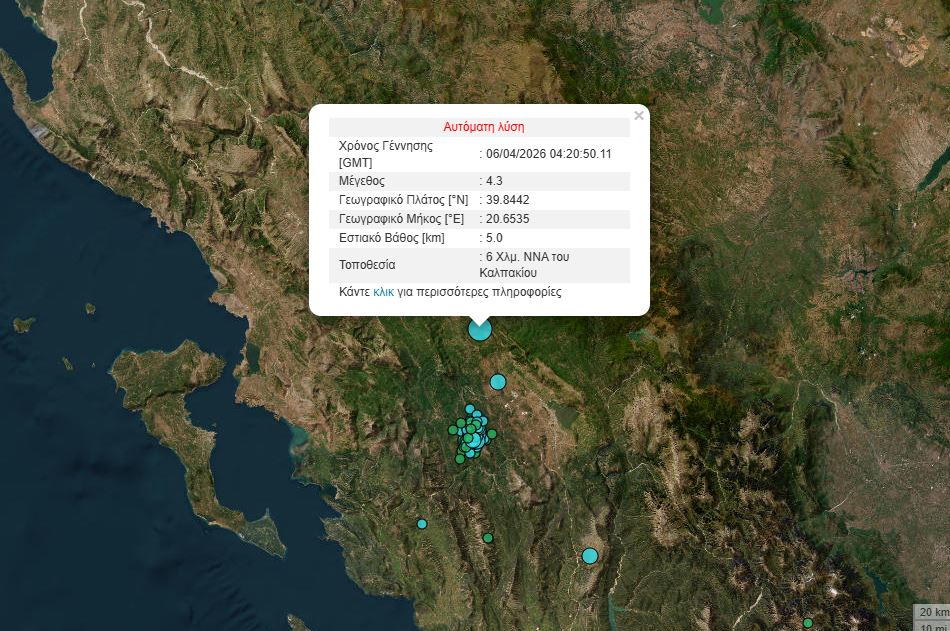
Task: Select the blue earthquake marker in the lower right-center
Action: click(590, 556)
